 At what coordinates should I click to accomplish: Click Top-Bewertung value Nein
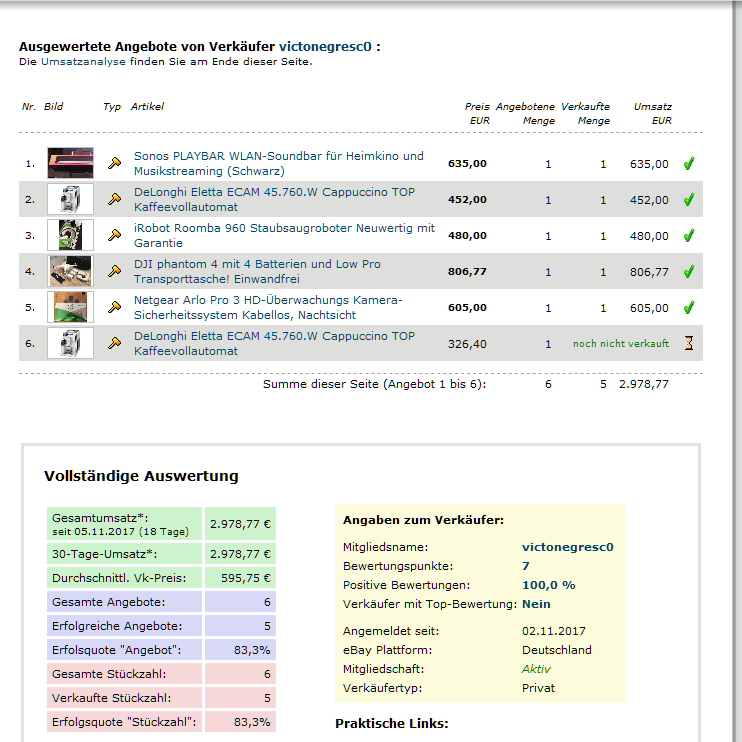pos(536,604)
